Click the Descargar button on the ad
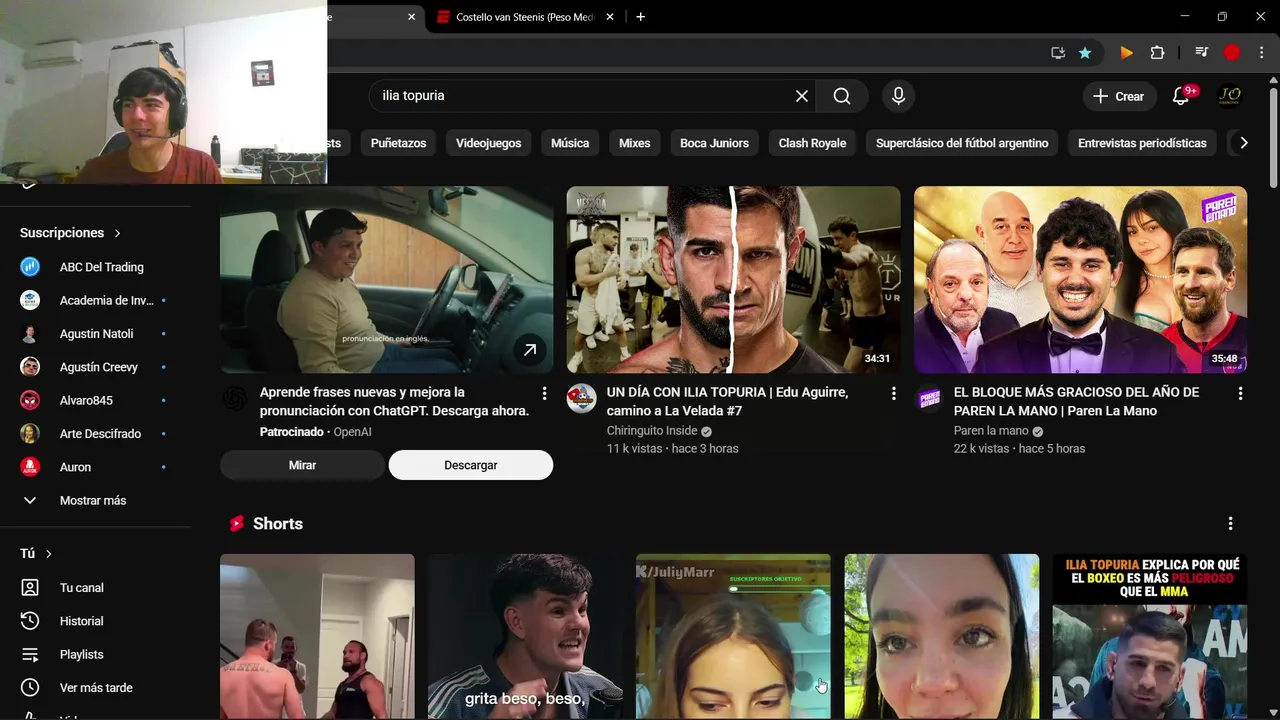 [471, 465]
